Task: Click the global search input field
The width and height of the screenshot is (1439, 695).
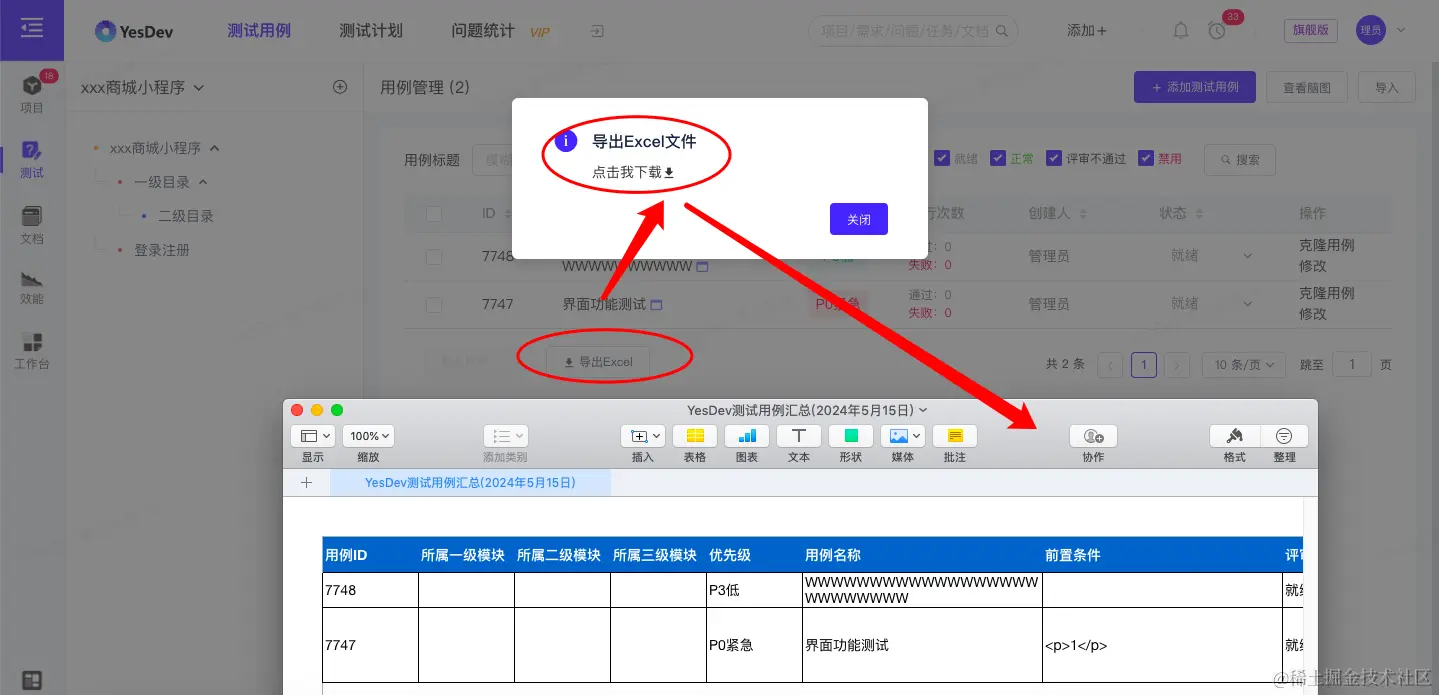Action: 913,31
